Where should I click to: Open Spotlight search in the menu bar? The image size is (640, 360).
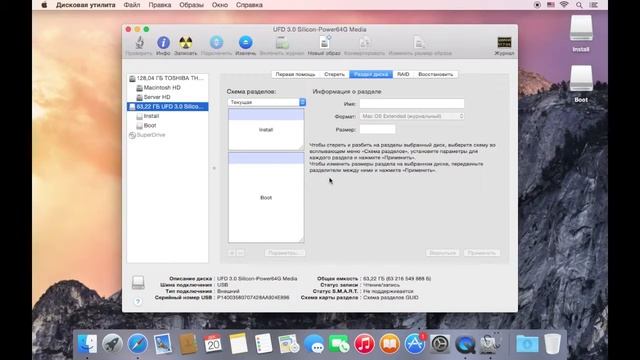click(579, 5)
